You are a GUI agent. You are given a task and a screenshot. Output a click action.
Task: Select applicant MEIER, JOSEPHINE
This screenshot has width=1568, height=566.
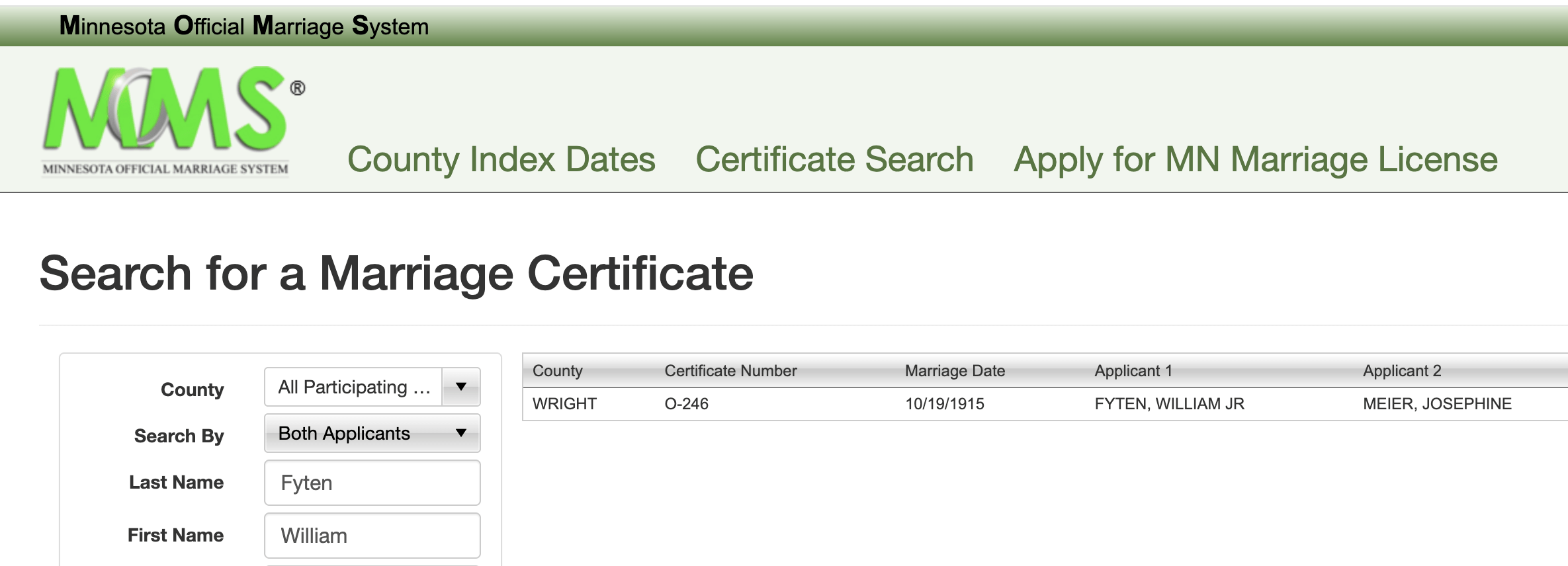click(x=1436, y=404)
